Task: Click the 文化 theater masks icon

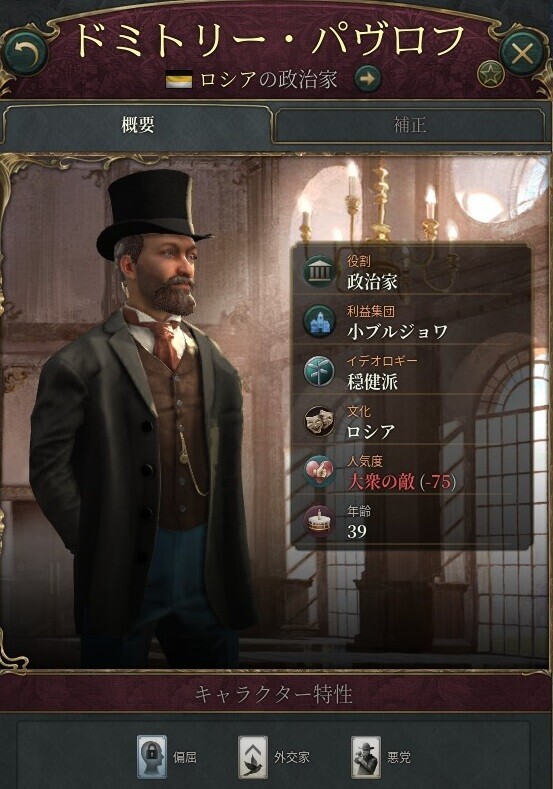Action: click(x=320, y=421)
